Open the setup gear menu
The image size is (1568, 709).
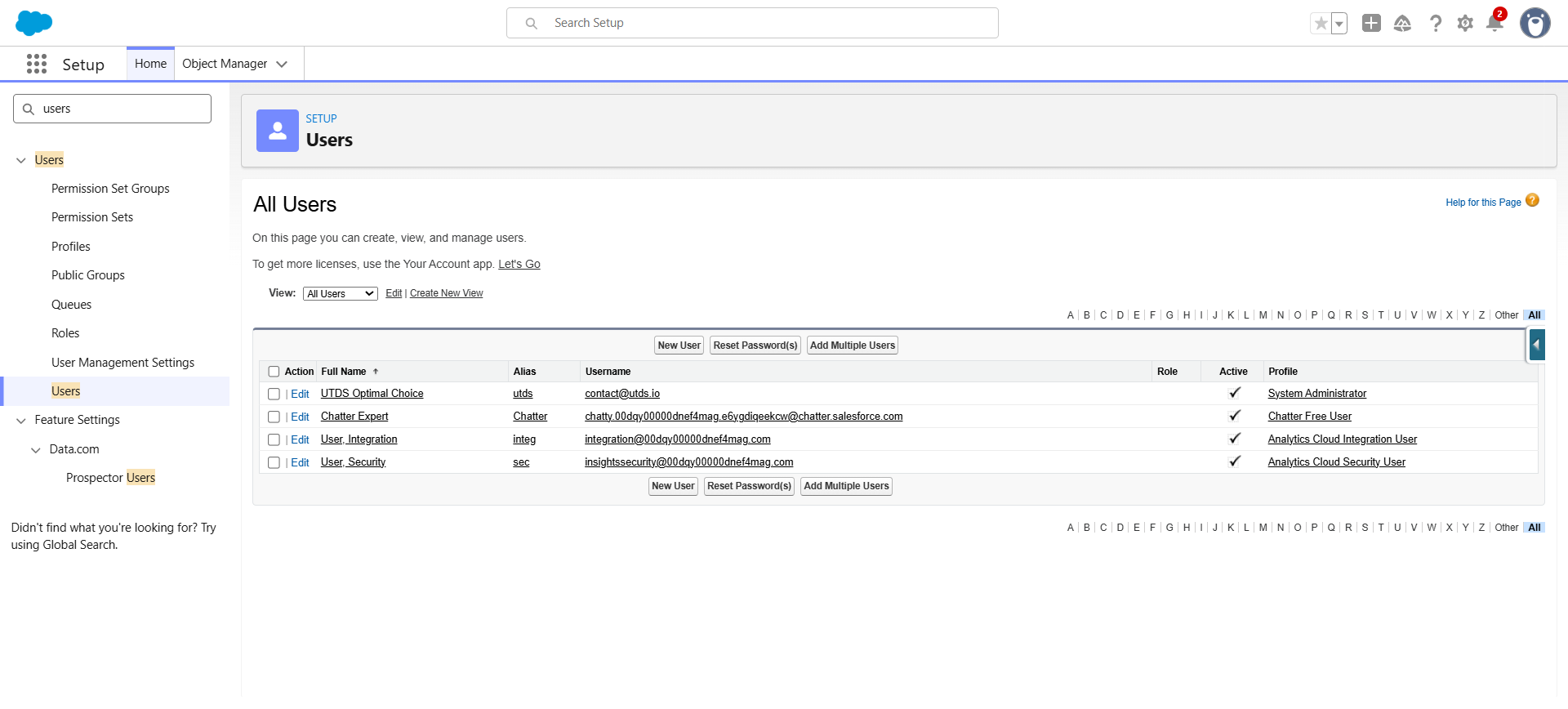coord(1465,24)
